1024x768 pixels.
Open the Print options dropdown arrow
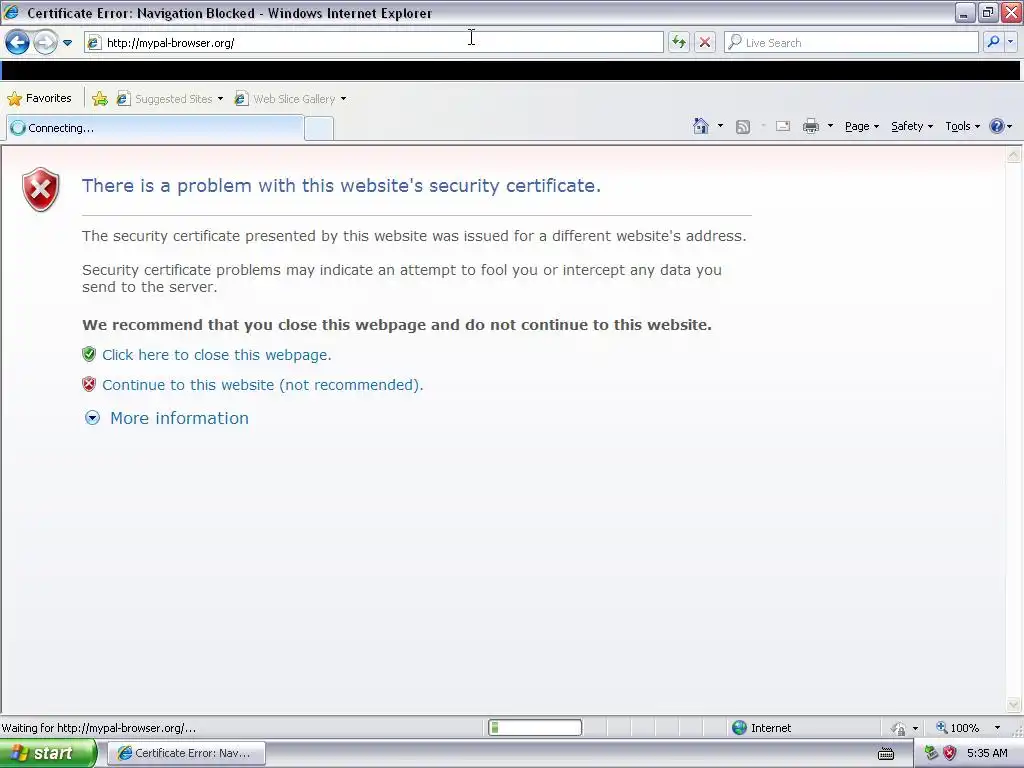830,126
